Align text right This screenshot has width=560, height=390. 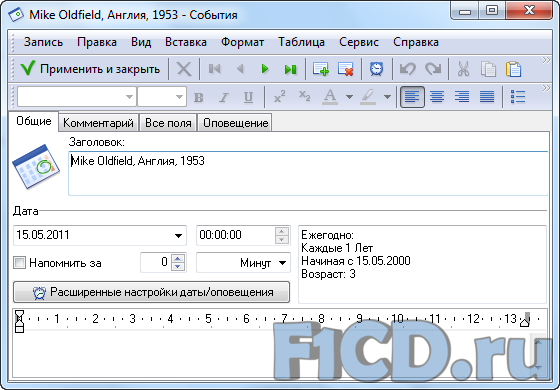pyautogui.click(x=462, y=97)
